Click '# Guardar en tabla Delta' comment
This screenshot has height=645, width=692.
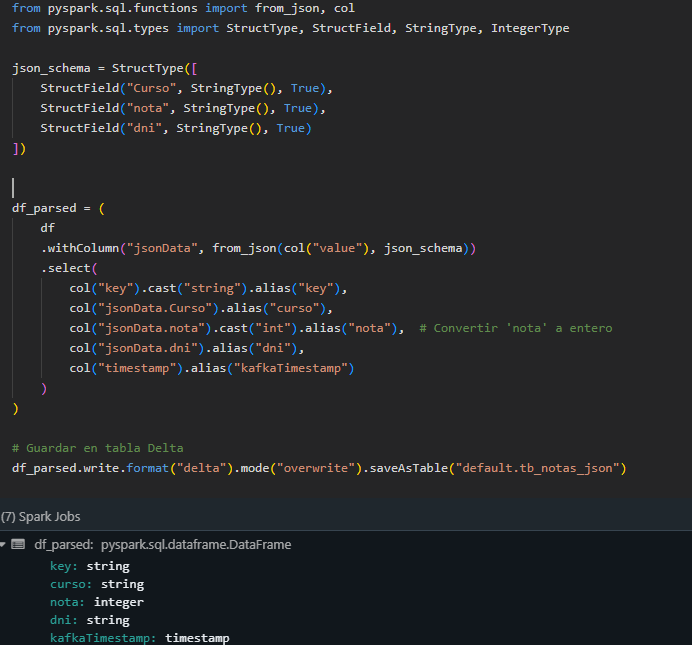[x=98, y=448]
